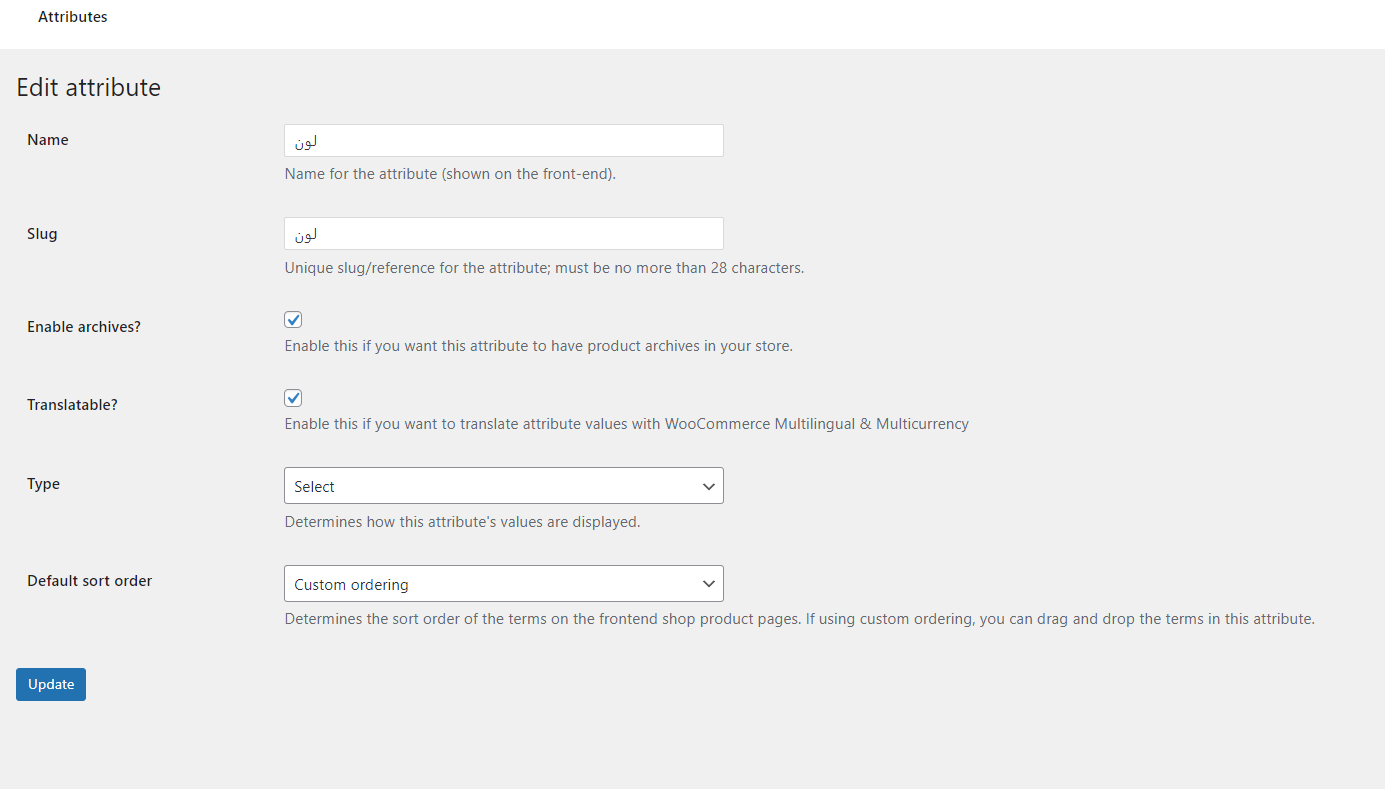Open the Type dropdown showing Select
Viewport: 1385px width, 789px height.
[504, 486]
